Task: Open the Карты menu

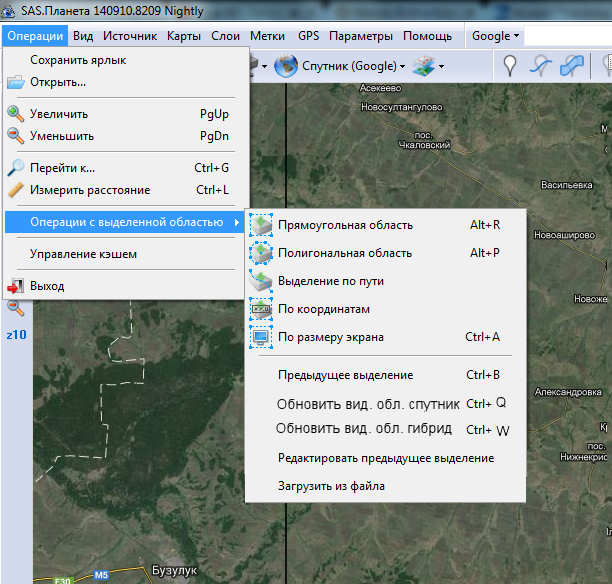Action: 184,36
